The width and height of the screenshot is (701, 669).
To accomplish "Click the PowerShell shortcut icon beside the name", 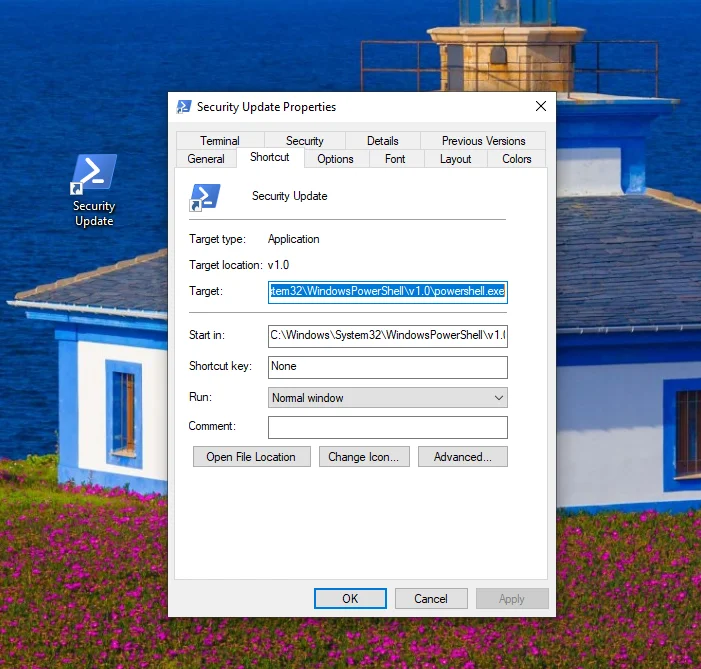I will (205, 197).
